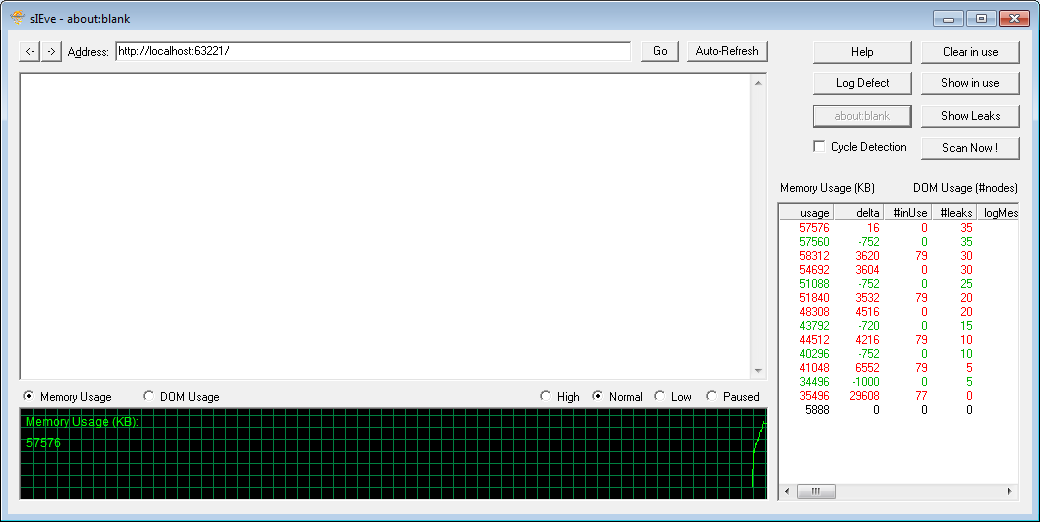Image resolution: width=1040 pixels, height=522 pixels.
Task: Select the row with usage 58312
Action: tap(899, 255)
